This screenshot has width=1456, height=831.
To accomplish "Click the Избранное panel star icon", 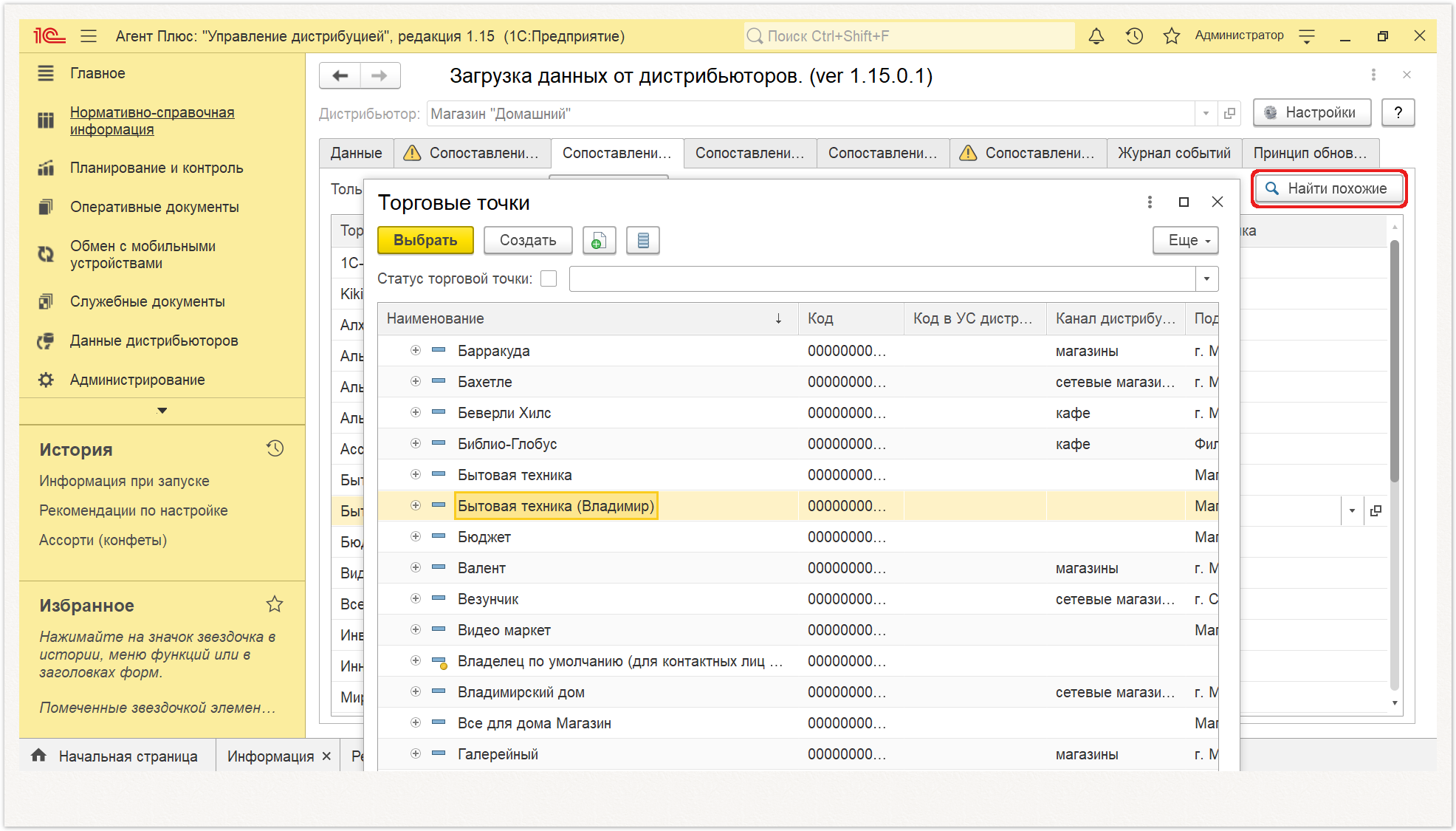I will click(275, 604).
